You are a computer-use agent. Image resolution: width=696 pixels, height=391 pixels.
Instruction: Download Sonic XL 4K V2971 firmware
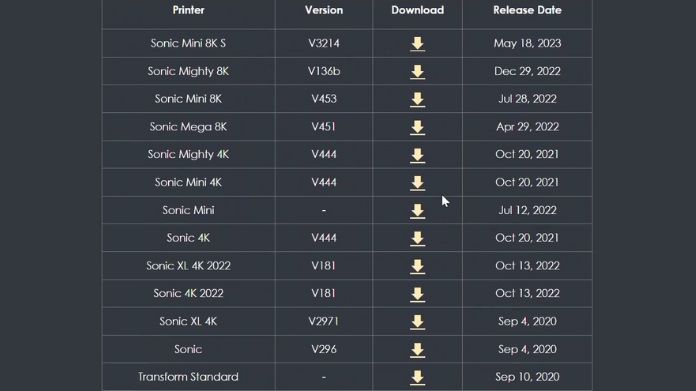[417, 322]
